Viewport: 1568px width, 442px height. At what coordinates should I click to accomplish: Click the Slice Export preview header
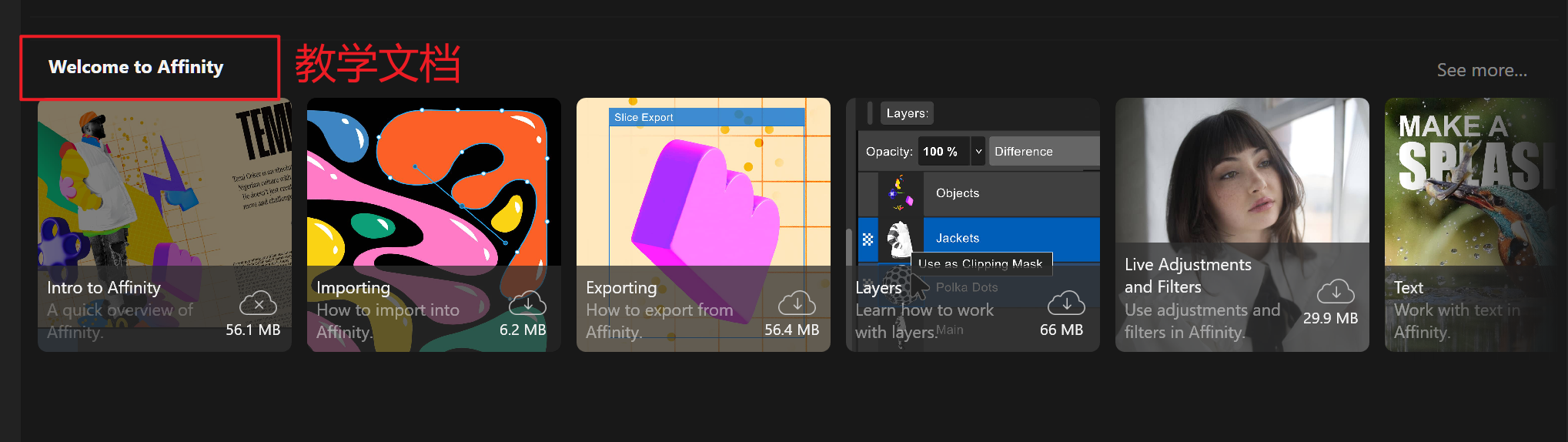(x=707, y=117)
